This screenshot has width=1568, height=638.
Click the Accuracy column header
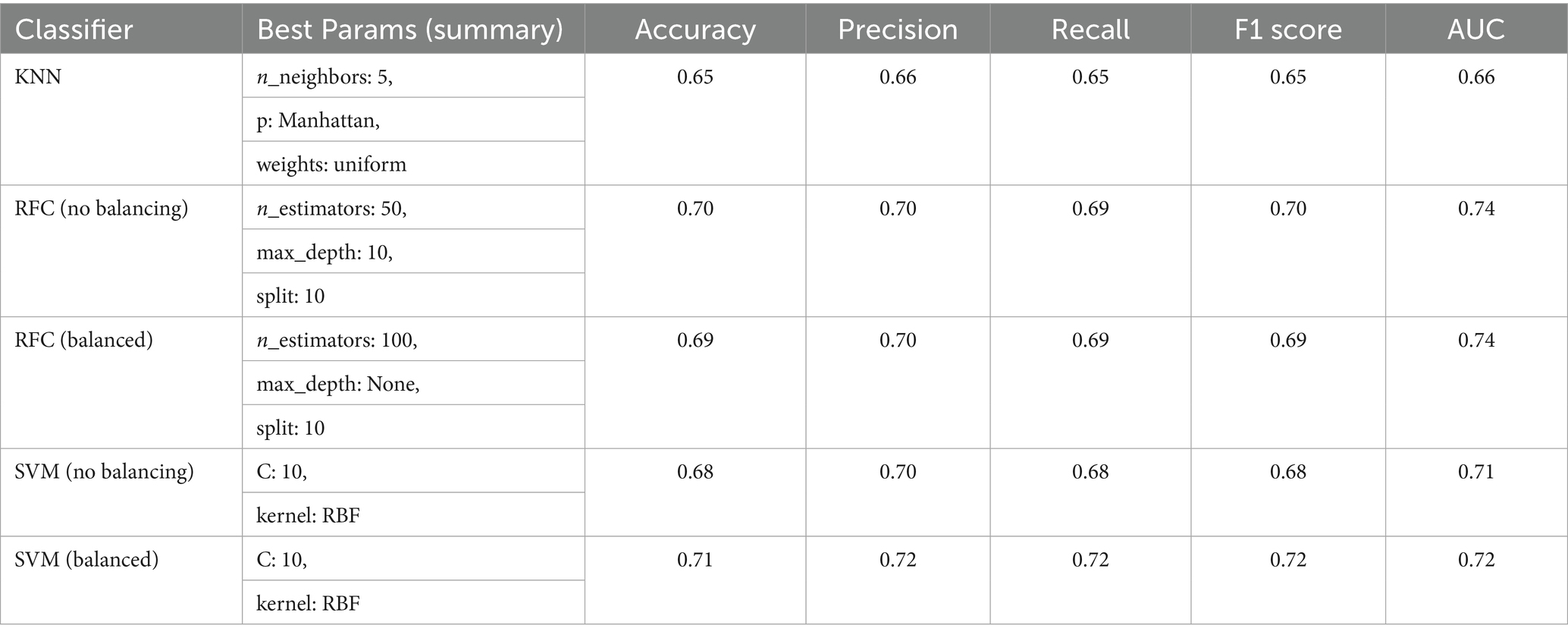695,30
